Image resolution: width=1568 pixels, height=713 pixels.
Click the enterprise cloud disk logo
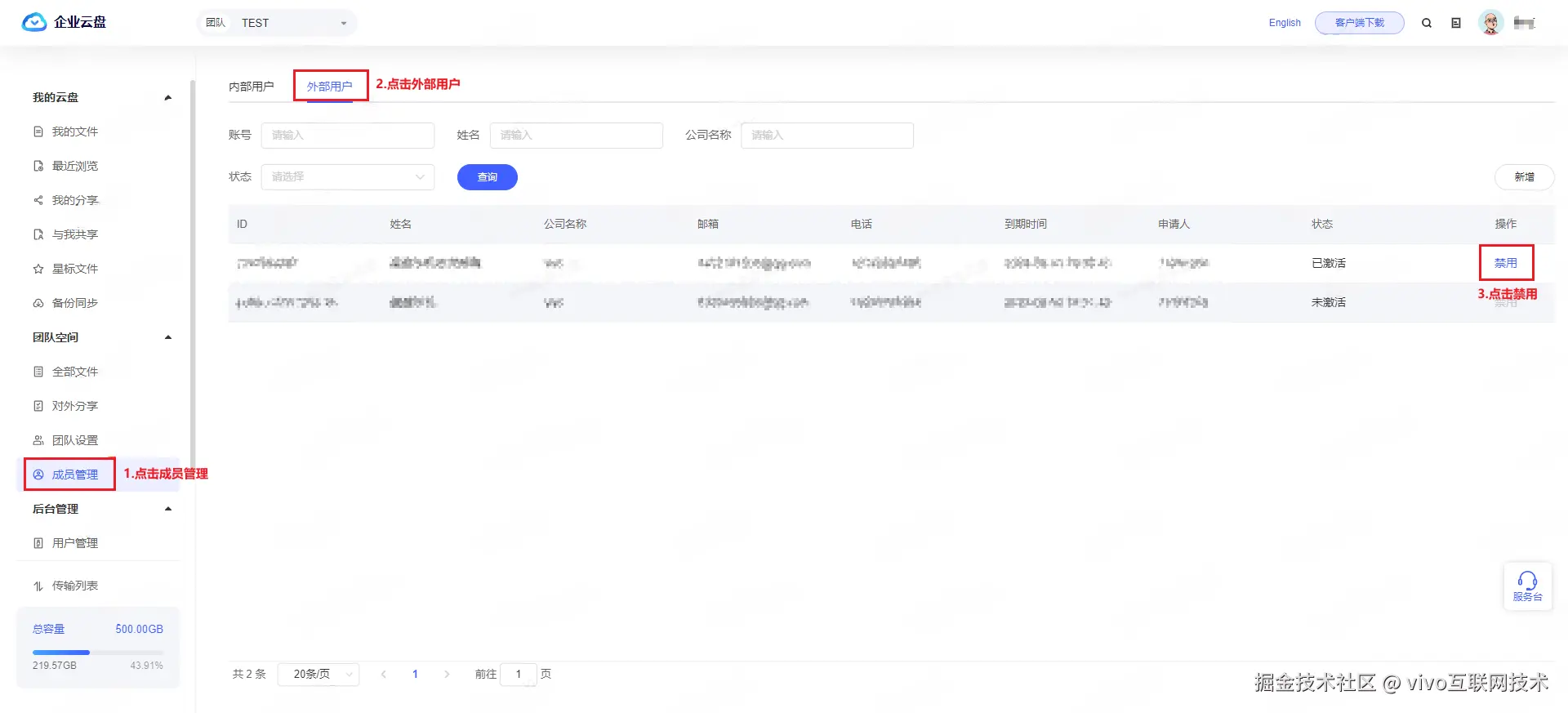point(64,22)
